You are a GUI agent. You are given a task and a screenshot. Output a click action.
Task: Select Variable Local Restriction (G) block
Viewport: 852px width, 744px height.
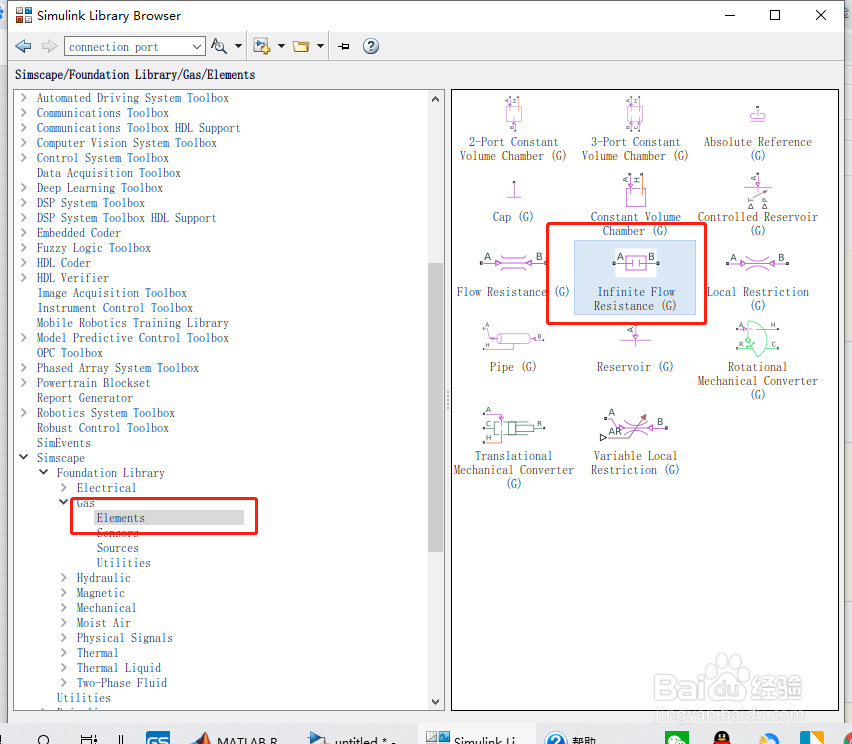click(635, 442)
